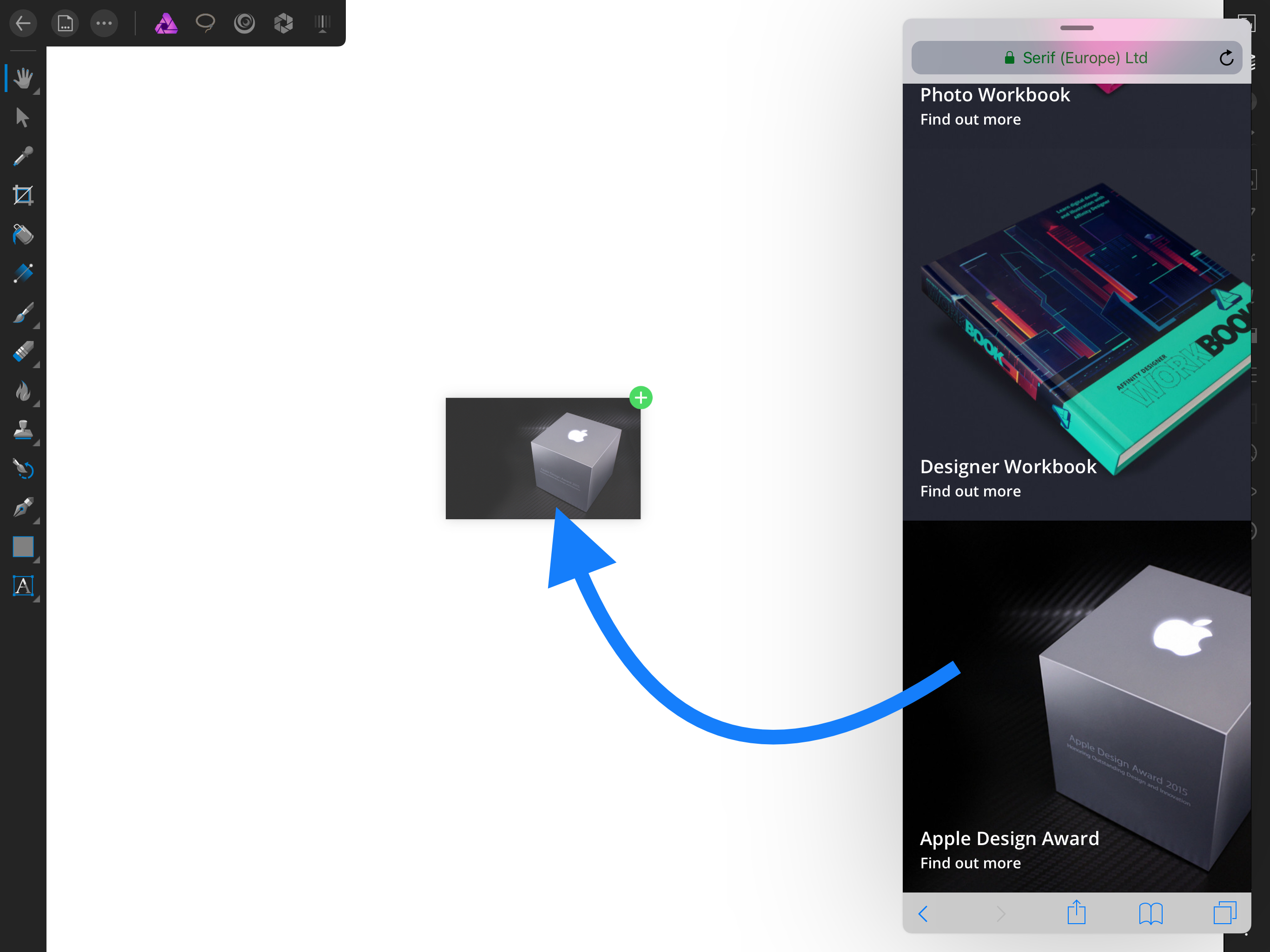1270x952 pixels.
Task: Select the Crop tool
Action: (23, 195)
